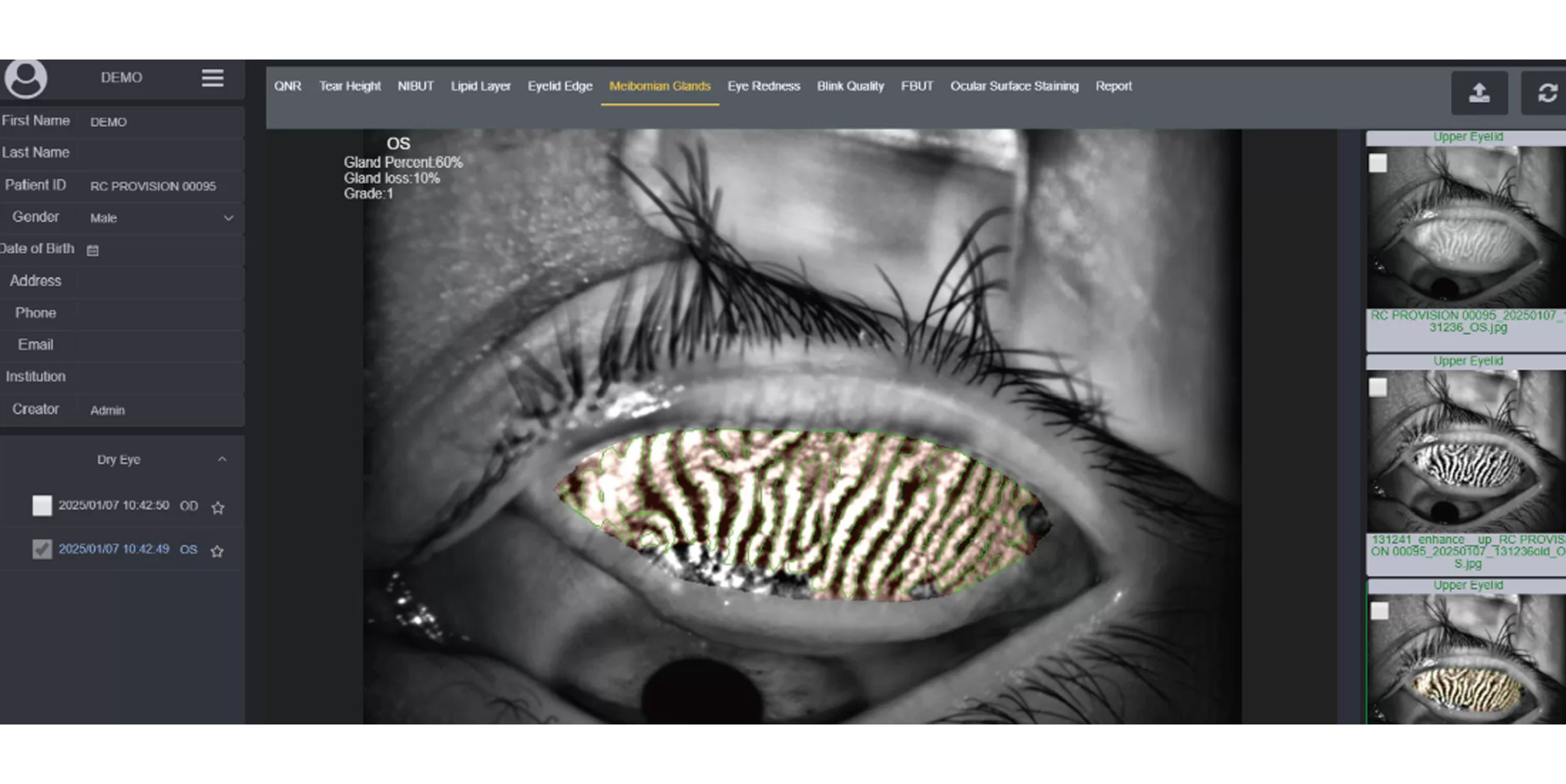Open the Lipid Layer tab
1566x784 pixels.
(480, 86)
